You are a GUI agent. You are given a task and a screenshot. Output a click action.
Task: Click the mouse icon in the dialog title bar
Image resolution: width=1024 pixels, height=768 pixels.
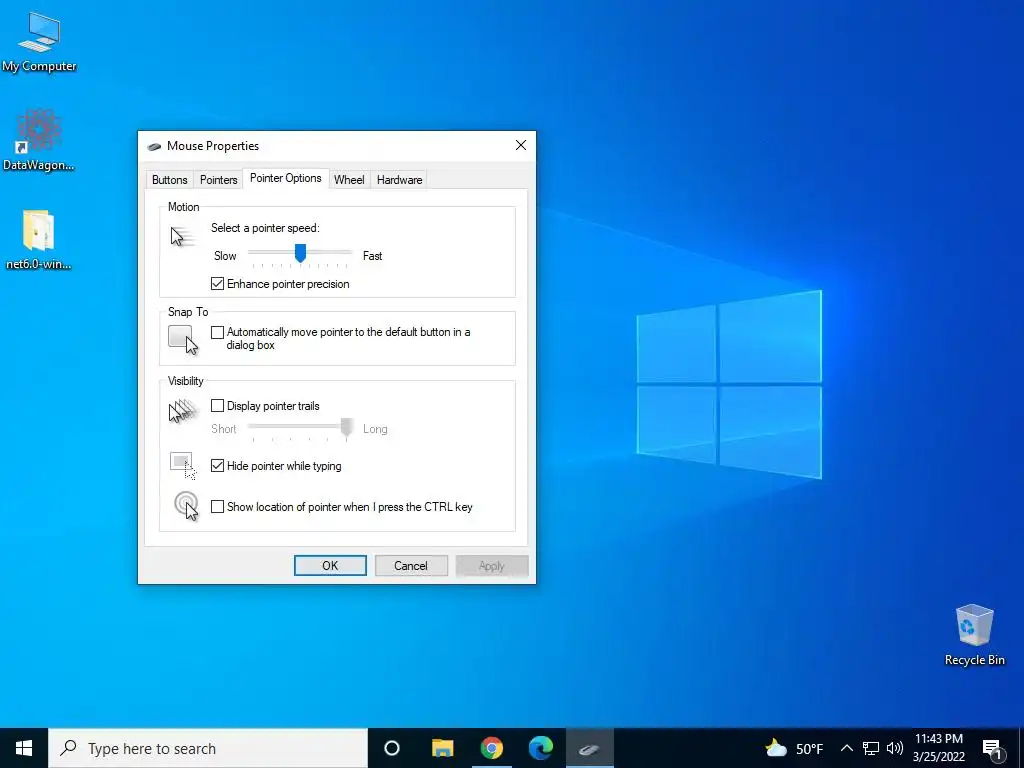[154, 146]
